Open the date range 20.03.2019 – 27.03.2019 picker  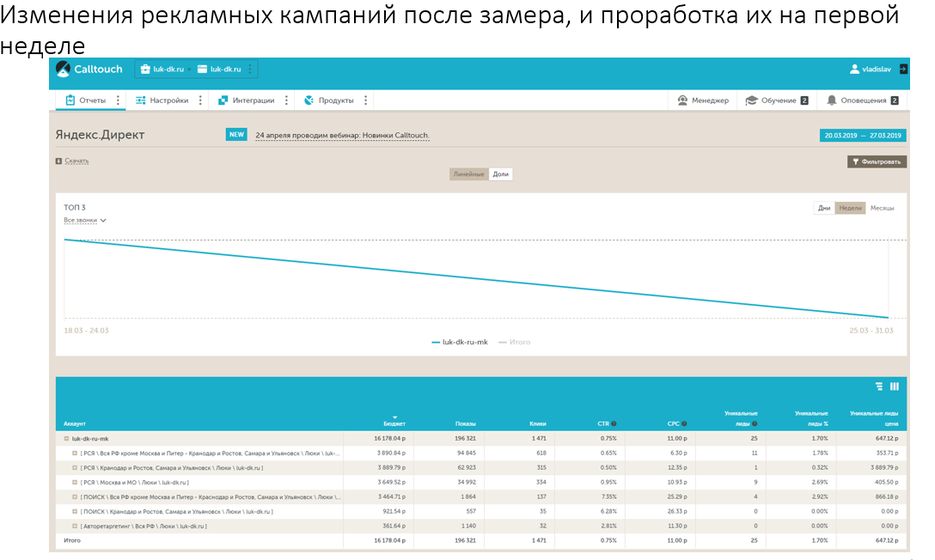863,135
